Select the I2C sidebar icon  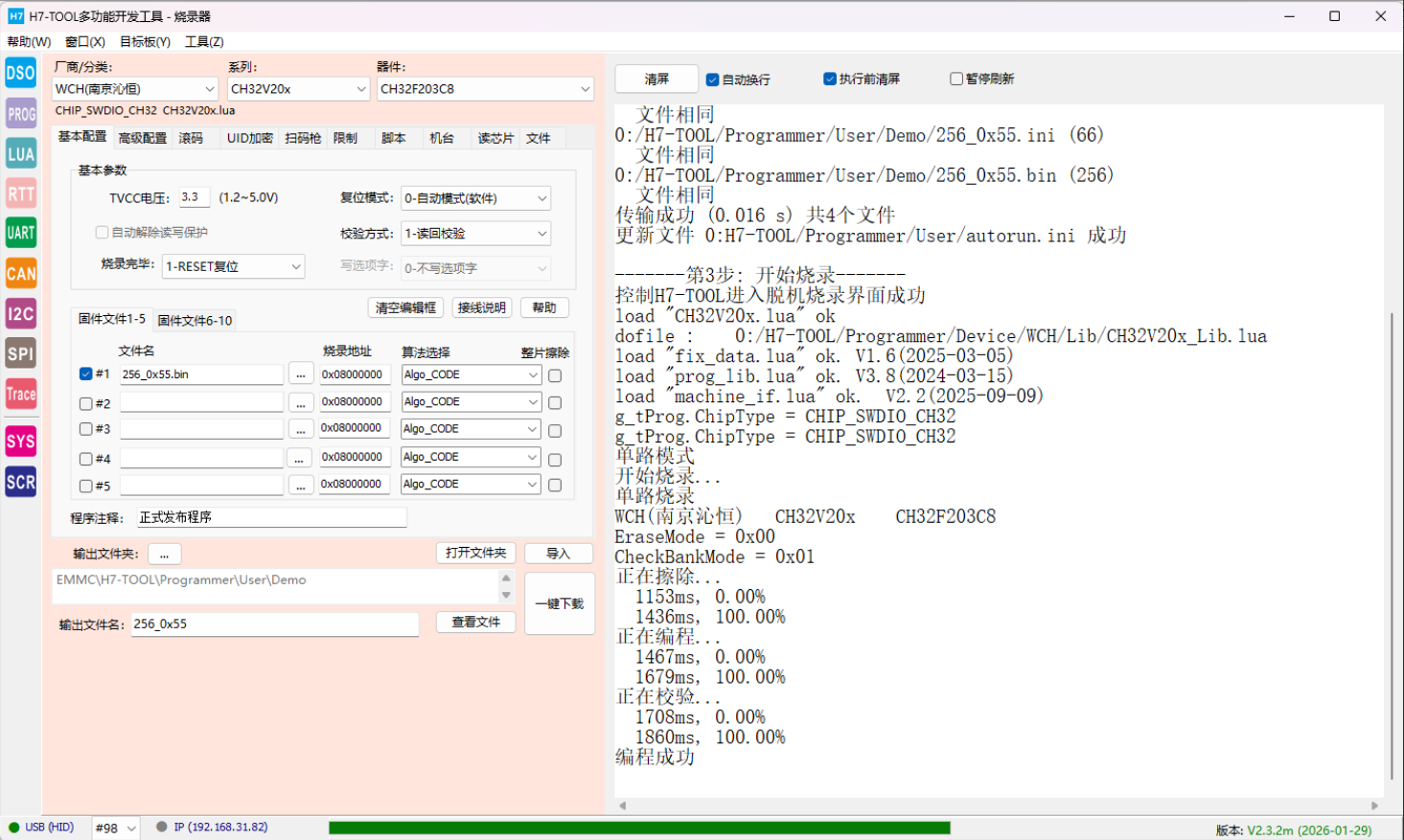tap(20, 314)
